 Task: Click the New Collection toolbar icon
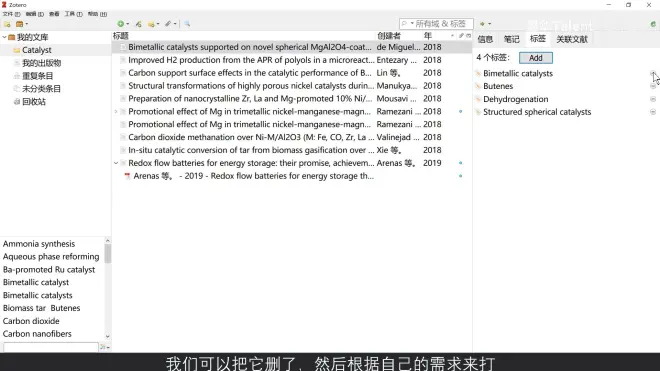[x=7, y=24]
